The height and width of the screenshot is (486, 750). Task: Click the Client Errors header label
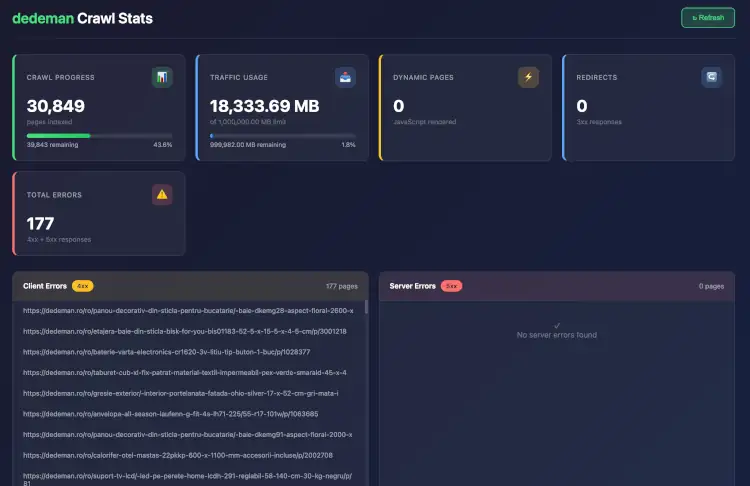(x=45, y=286)
